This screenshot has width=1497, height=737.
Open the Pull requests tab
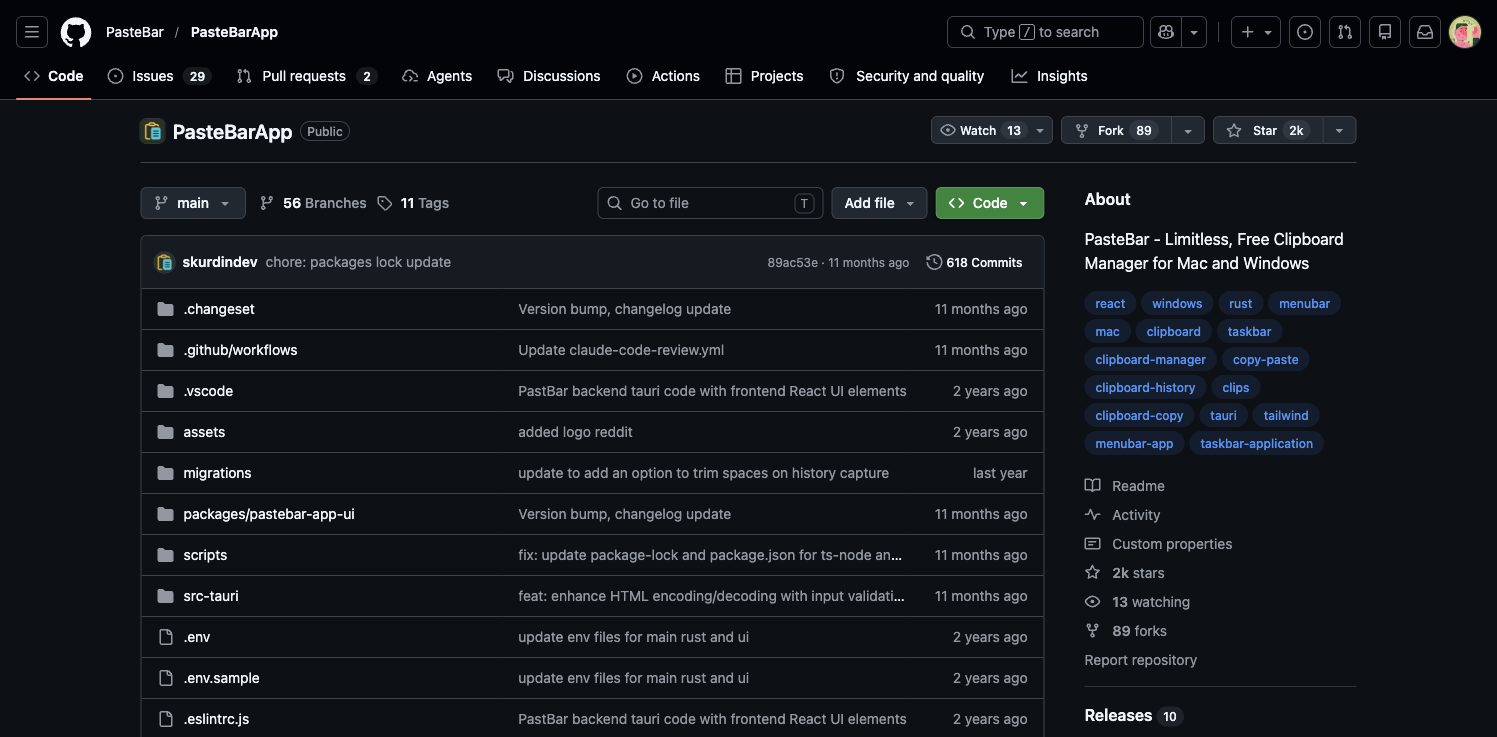pos(306,76)
